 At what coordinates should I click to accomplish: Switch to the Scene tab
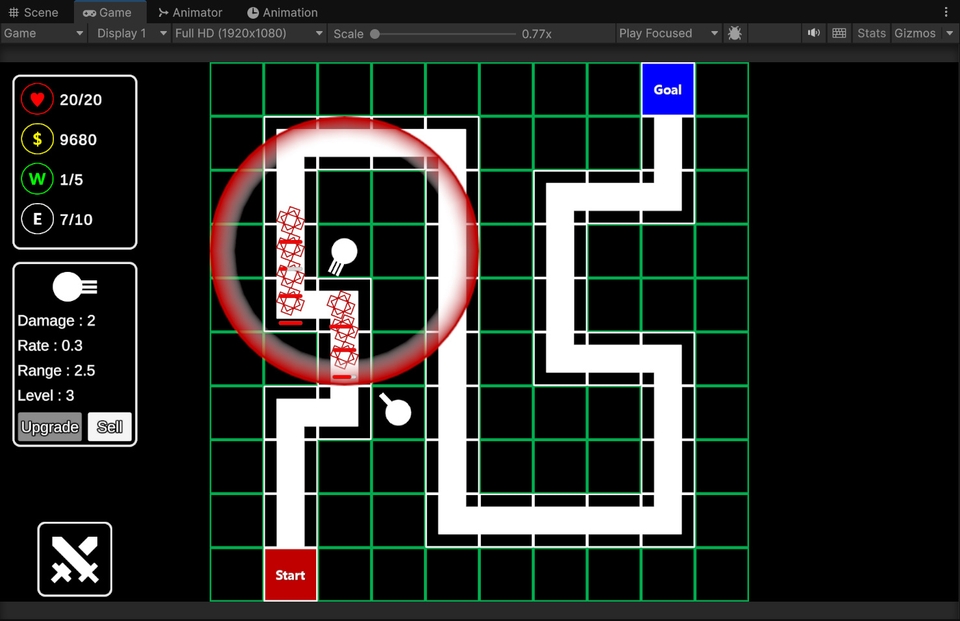point(34,12)
